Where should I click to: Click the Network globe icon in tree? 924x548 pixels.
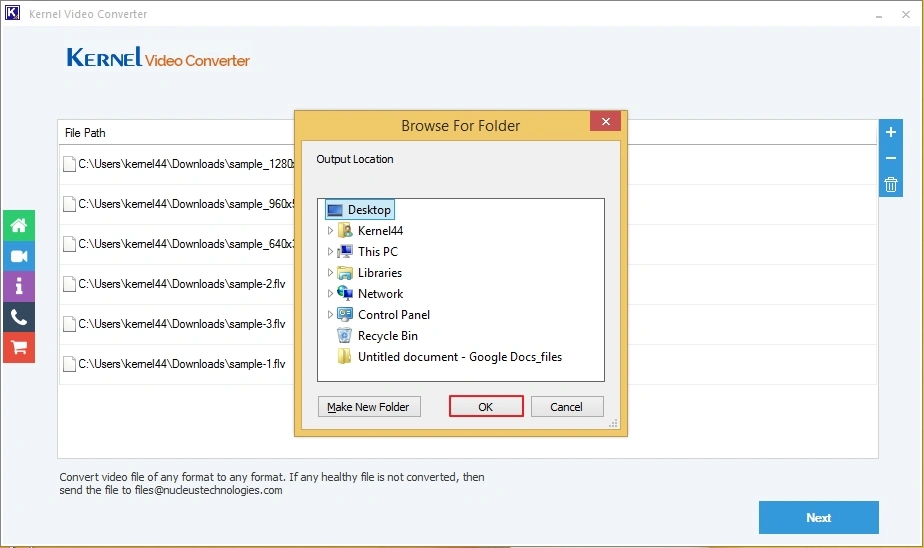pyautogui.click(x=345, y=293)
